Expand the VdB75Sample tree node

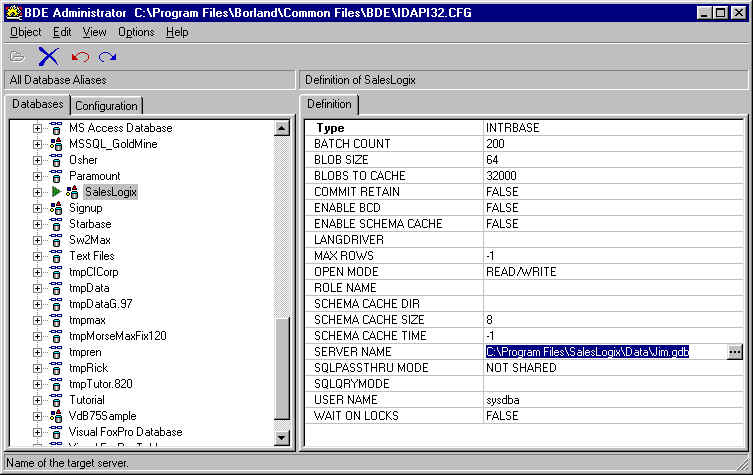pos(37,416)
